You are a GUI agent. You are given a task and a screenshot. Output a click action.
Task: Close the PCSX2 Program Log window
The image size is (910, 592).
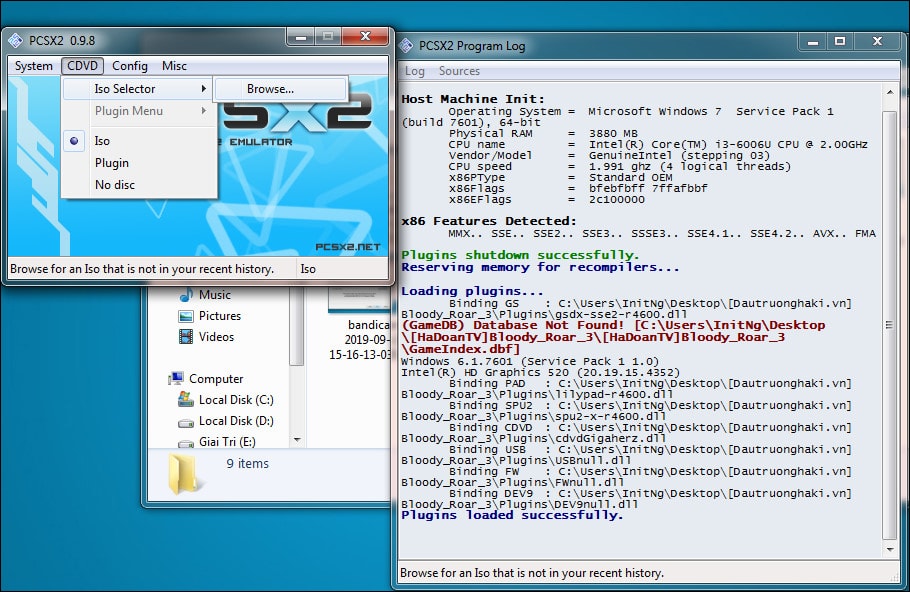pos(878,42)
